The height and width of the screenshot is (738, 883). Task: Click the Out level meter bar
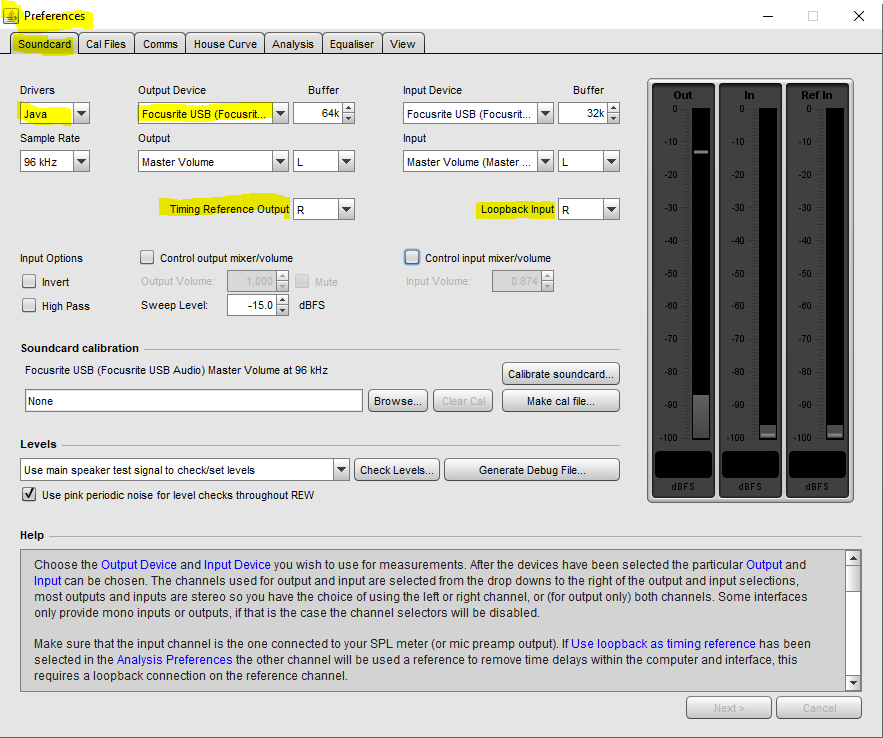[701, 273]
